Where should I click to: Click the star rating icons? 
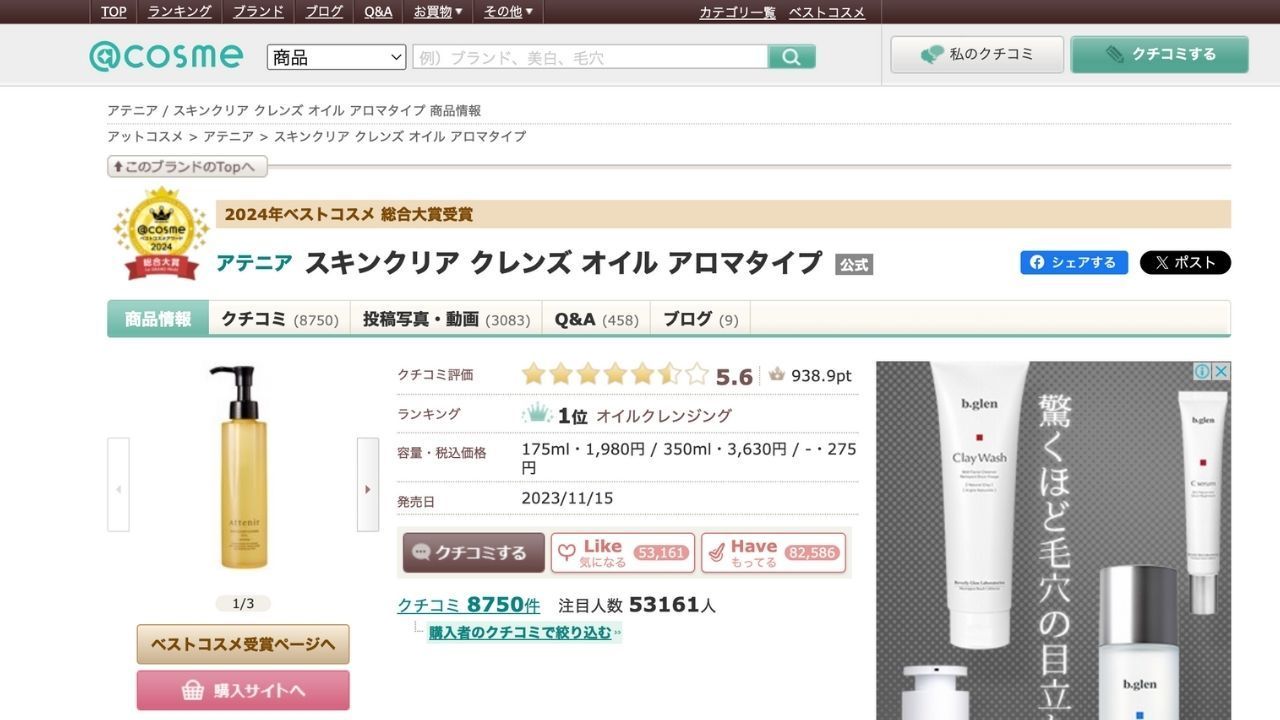[615, 375]
